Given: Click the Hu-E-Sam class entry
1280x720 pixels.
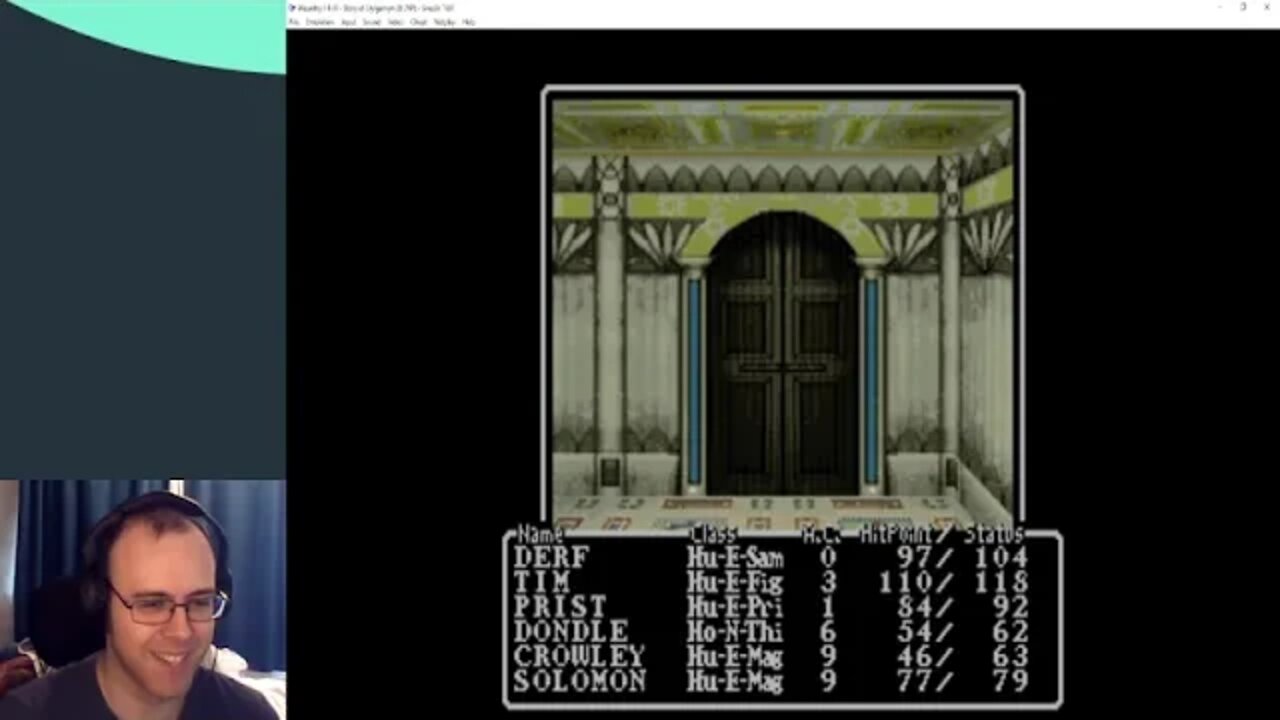Looking at the screenshot, I should point(735,558).
